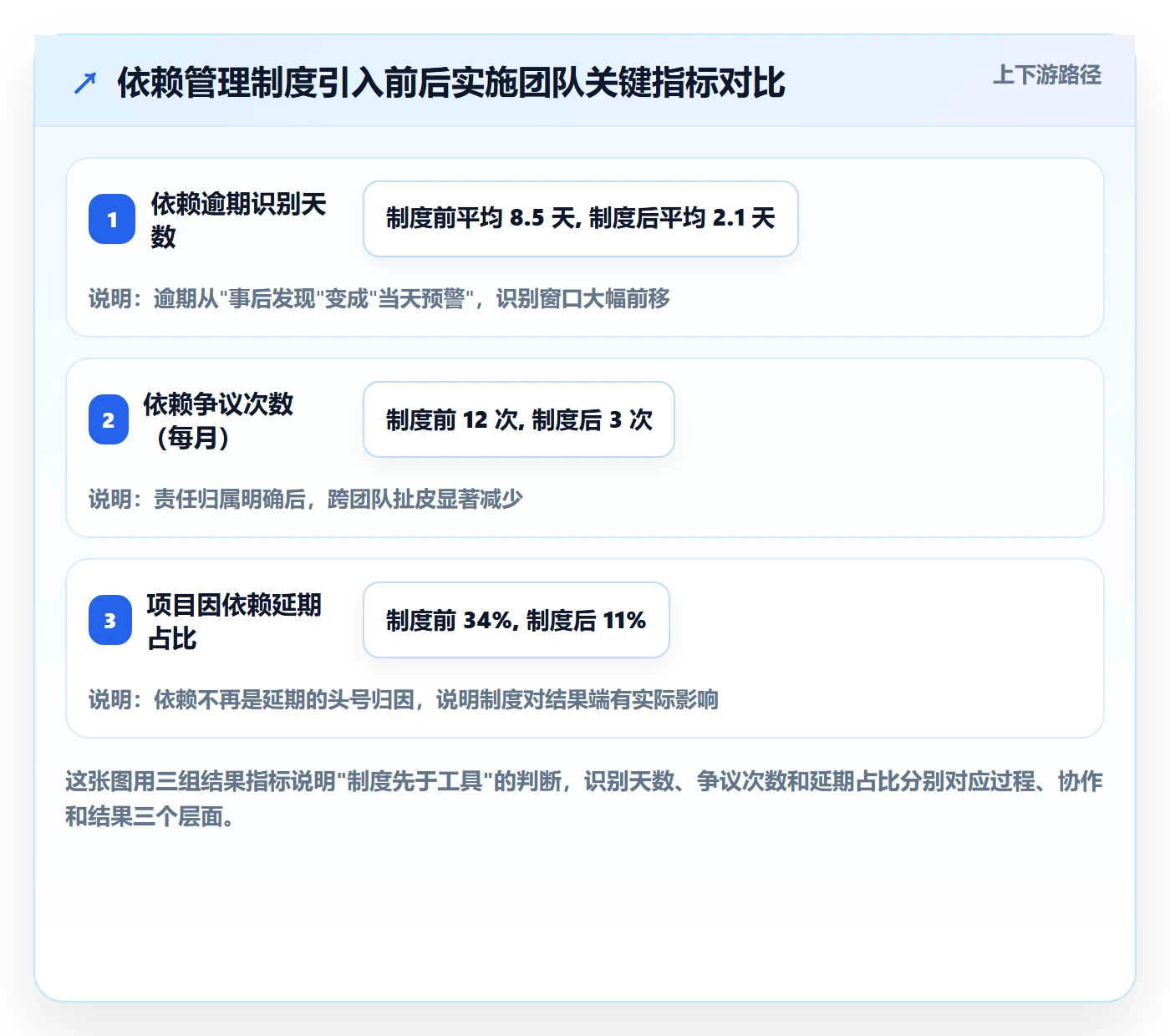This screenshot has width=1170, height=1036.
Task: Click the value box 制度前平均 8.5 天, 制度后平均 2.1 天
Action: coord(581,219)
